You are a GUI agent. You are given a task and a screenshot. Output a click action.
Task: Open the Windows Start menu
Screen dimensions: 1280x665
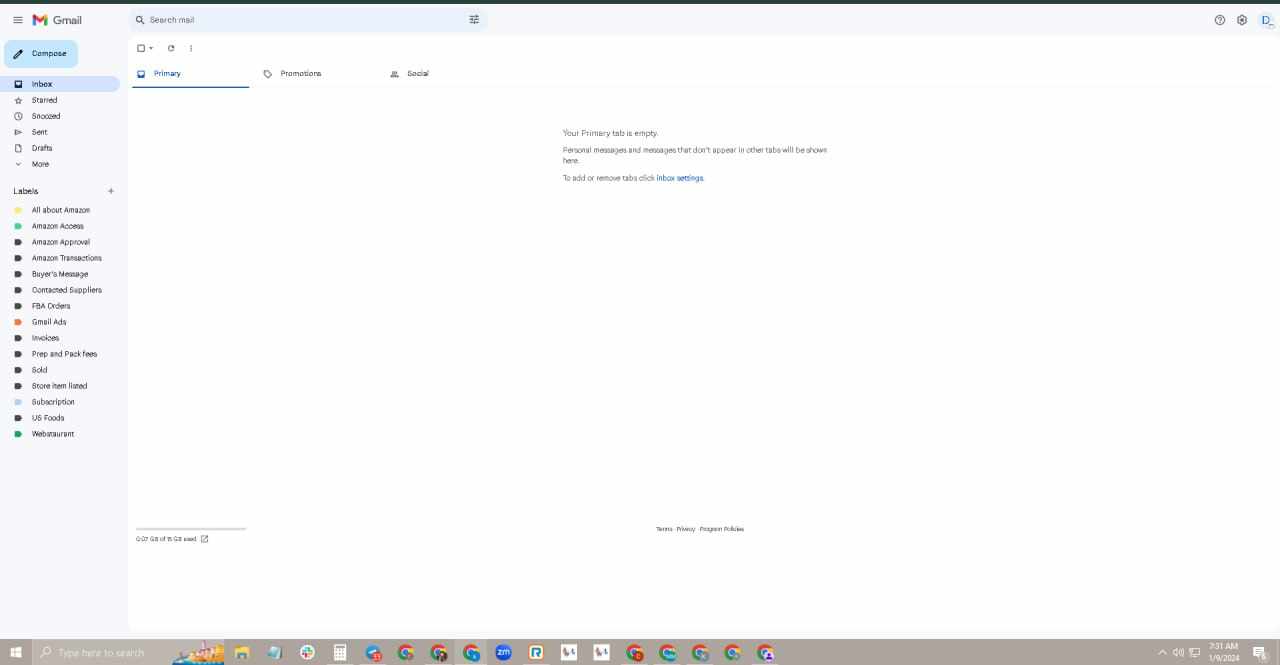(16, 653)
